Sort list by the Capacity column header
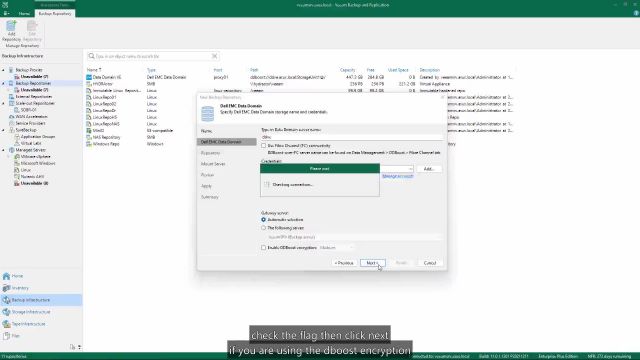Viewport: 640px width, 360px height. point(347,70)
